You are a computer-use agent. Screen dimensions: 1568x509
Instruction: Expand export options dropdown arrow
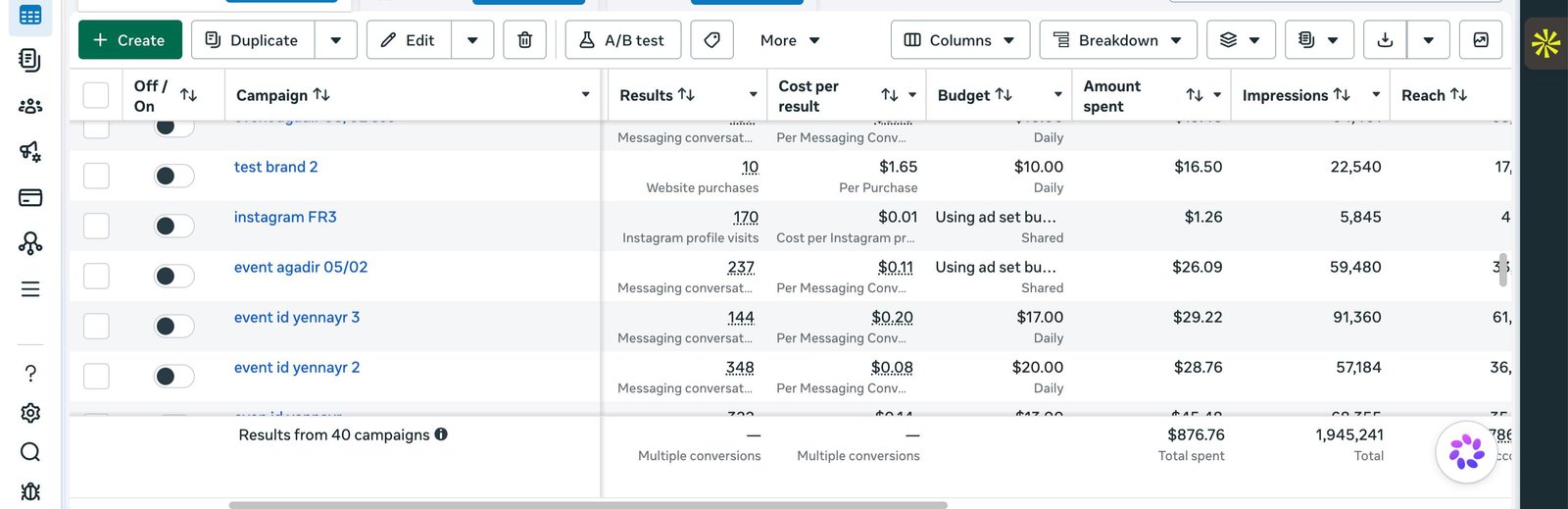click(1429, 40)
